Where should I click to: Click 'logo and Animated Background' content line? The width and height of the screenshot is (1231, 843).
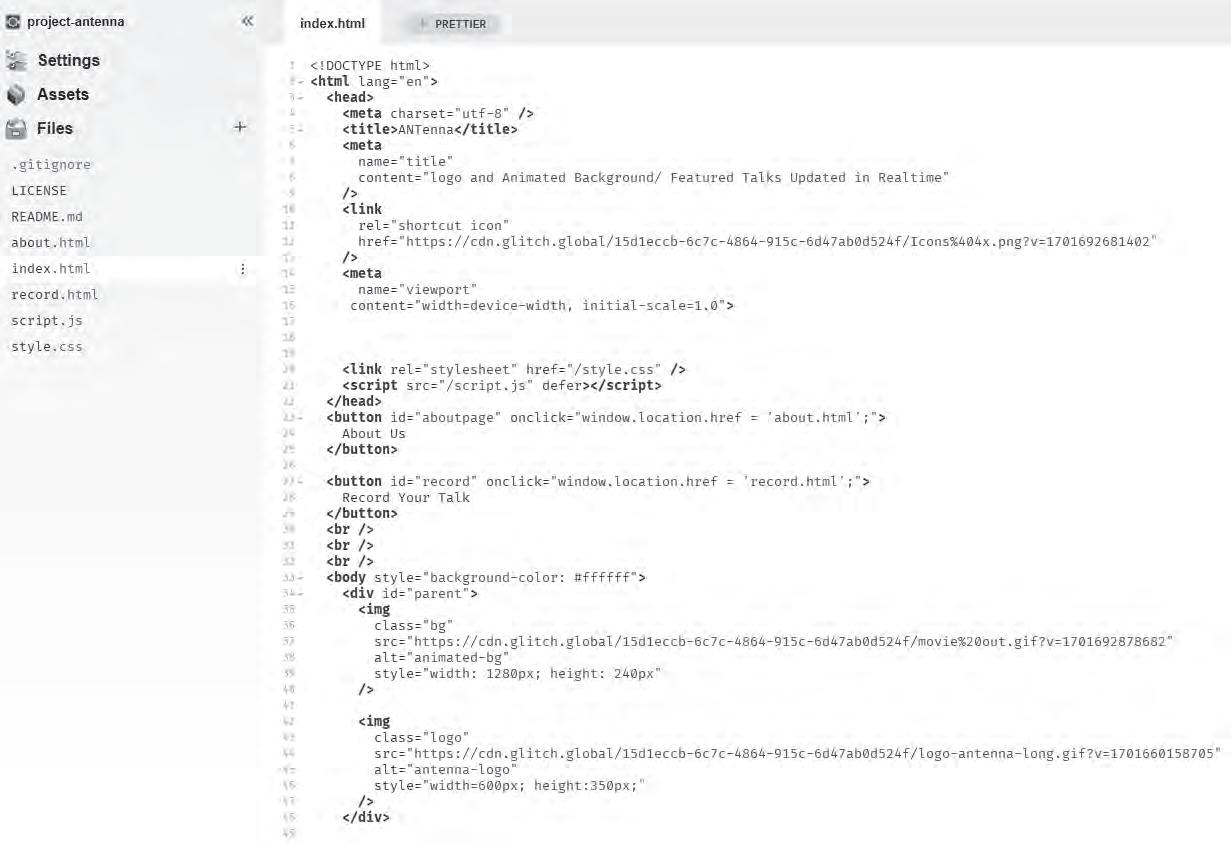pyautogui.click(x=654, y=178)
